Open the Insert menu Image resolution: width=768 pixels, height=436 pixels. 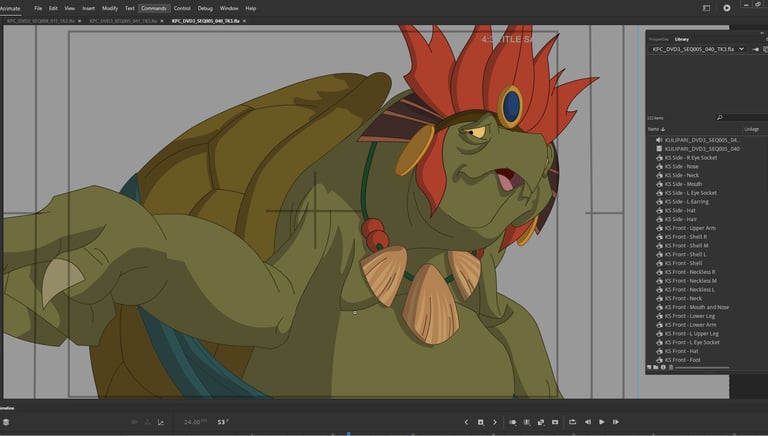89,8
